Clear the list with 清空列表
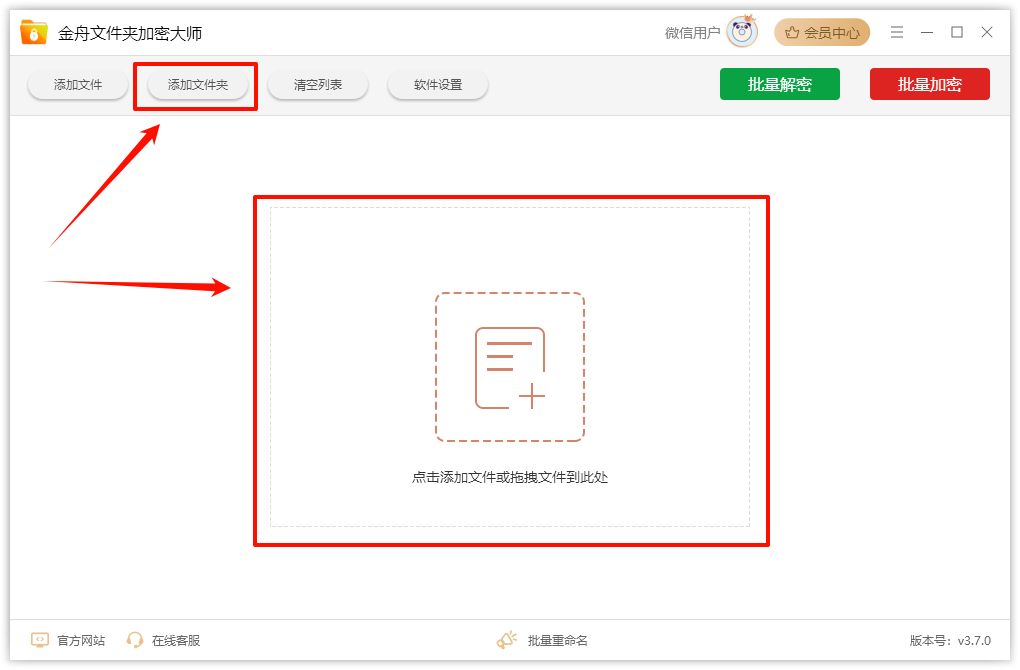 [x=318, y=85]
